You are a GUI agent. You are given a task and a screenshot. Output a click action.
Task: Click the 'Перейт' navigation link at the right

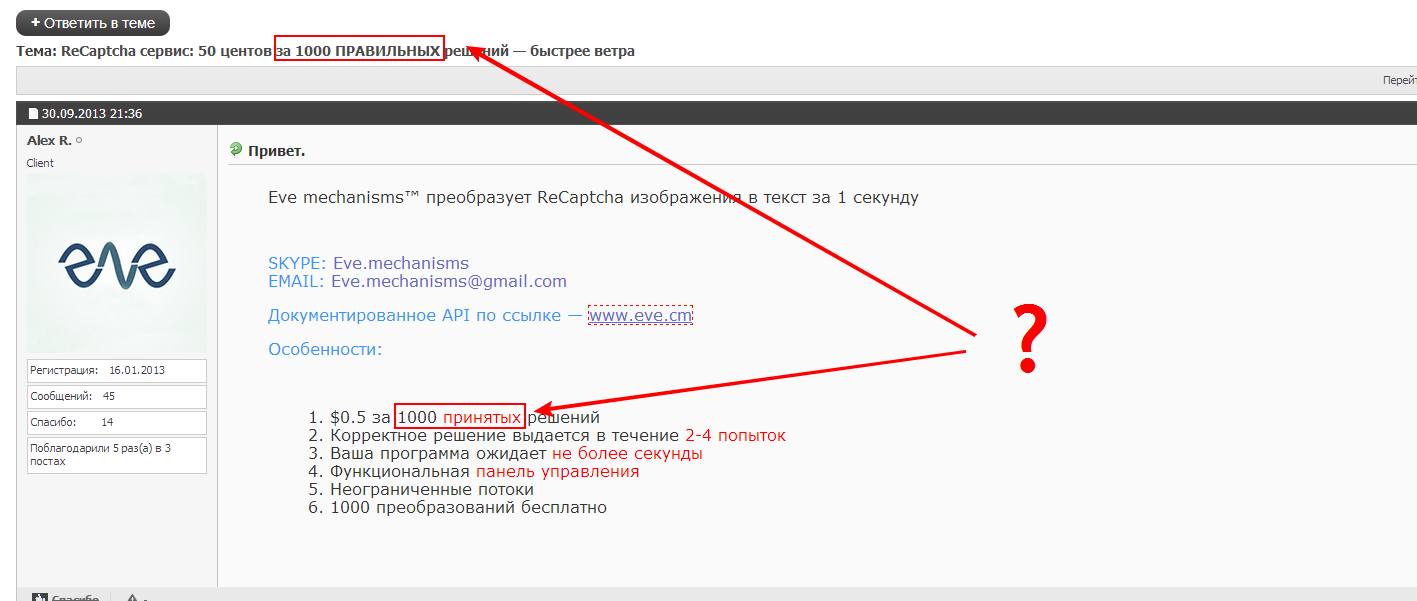[x=1399, y=81]
